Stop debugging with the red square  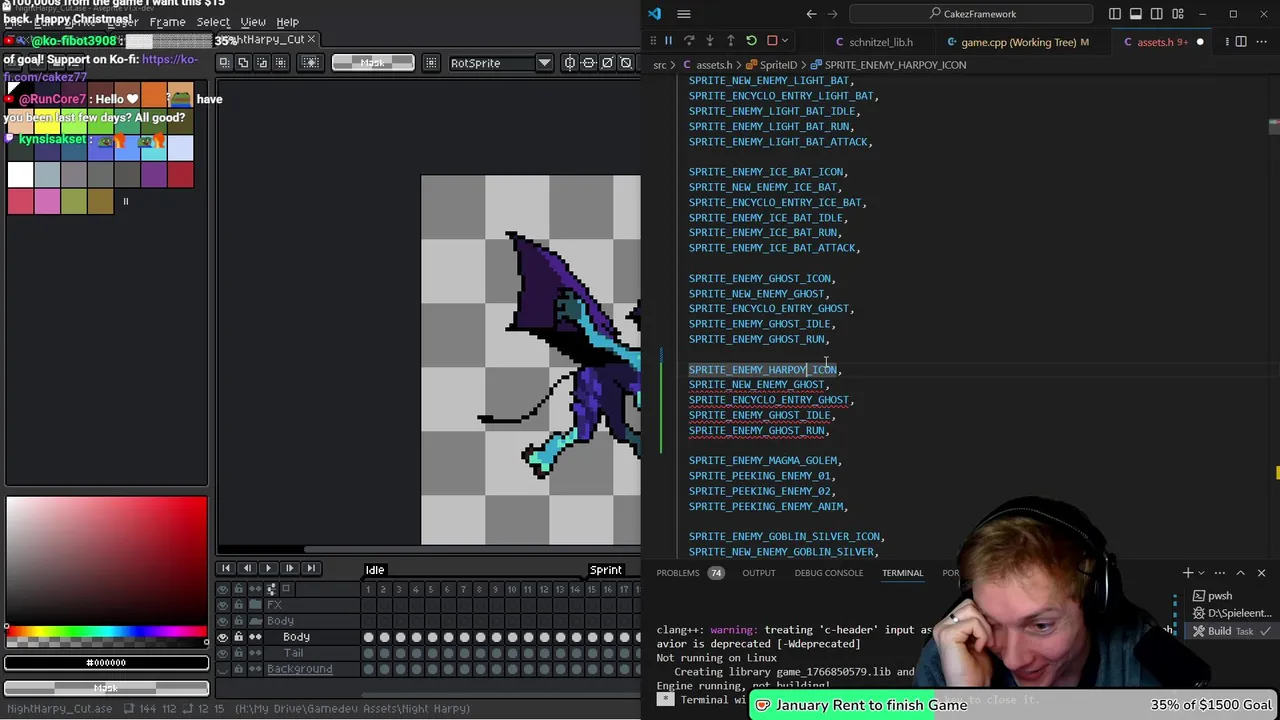click(772, 41)
